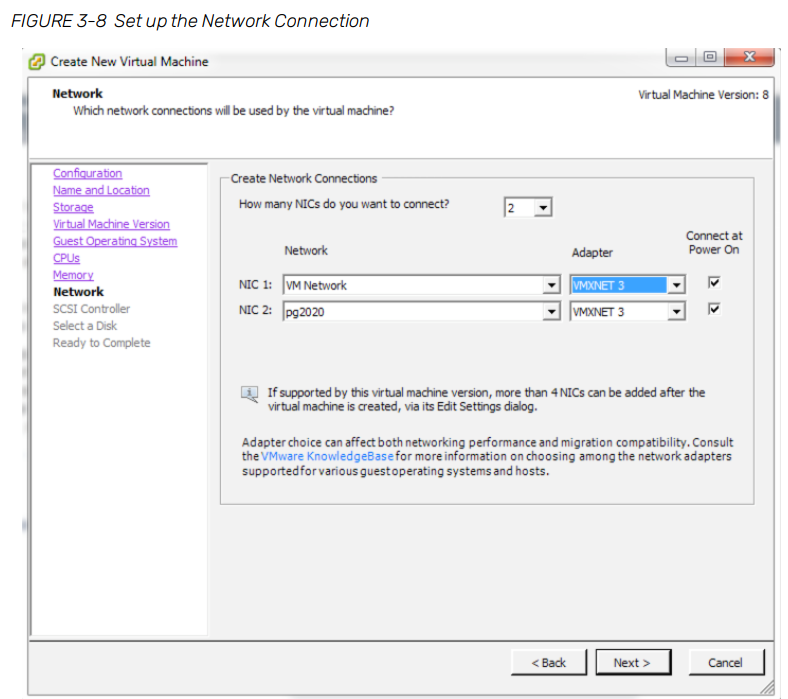This screenshot has width=788, height=699.
Task: Minimize the Create New Virtual Machine window
Action: [x=681, y=58]
